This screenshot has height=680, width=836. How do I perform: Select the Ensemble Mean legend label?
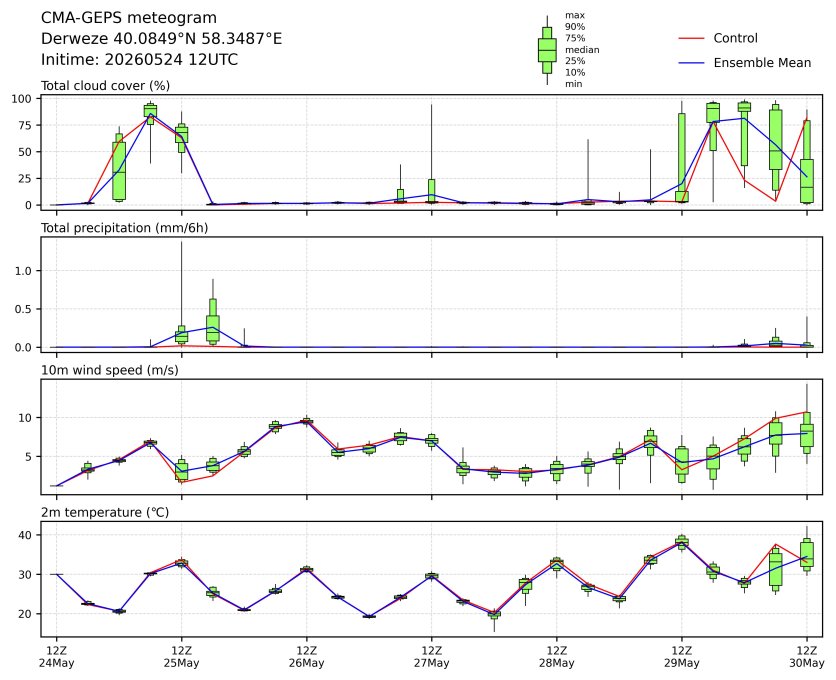click(x=762, y=63)
